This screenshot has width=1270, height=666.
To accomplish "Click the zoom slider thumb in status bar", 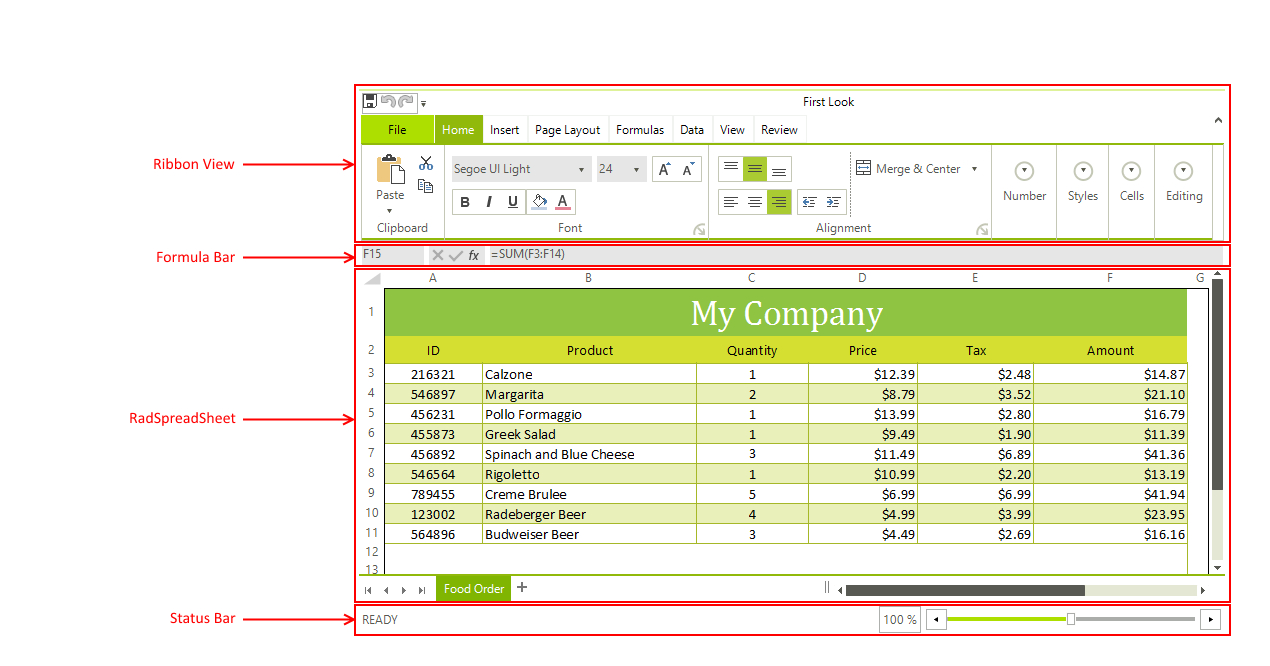I will pos(1071,619).
